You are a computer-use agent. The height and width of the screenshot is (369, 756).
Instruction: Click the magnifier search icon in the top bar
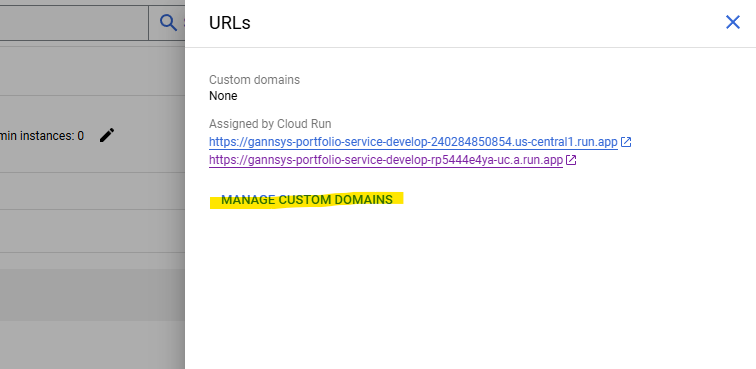pos(168,22)
